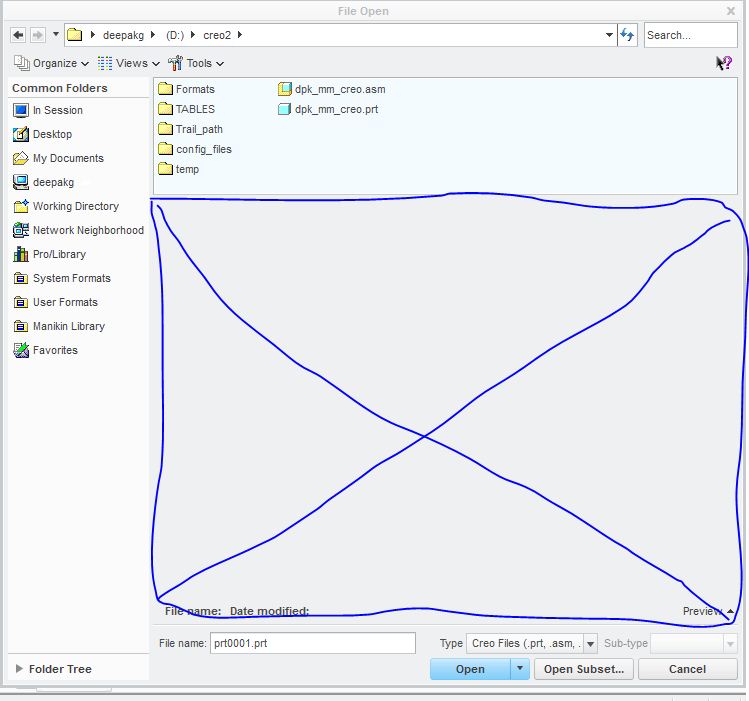Select In Session common folder
Viewport: 749px width, 701px height.
[x=48, y=110]
